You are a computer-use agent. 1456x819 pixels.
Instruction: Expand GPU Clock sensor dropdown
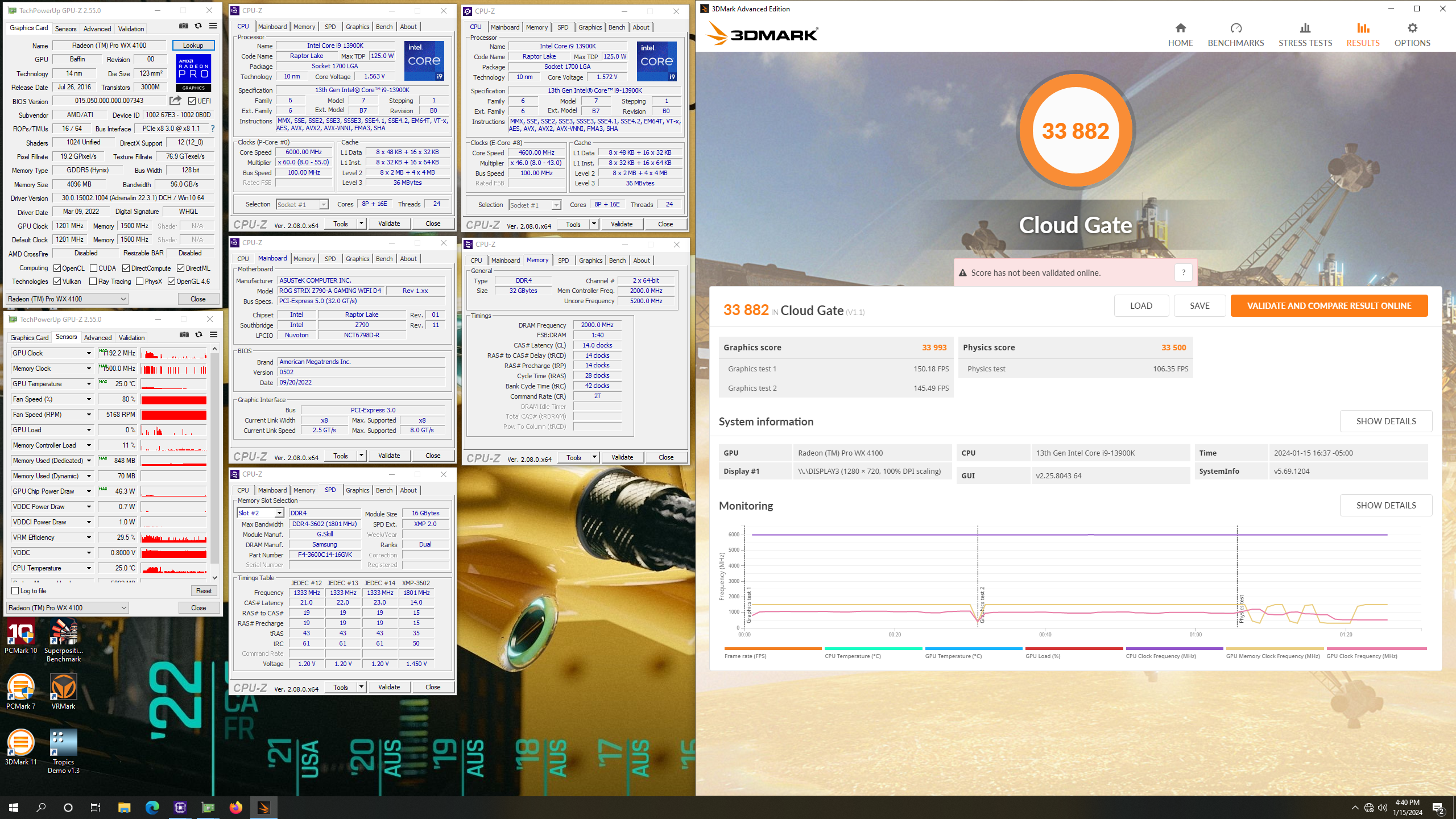click(89, 353)
